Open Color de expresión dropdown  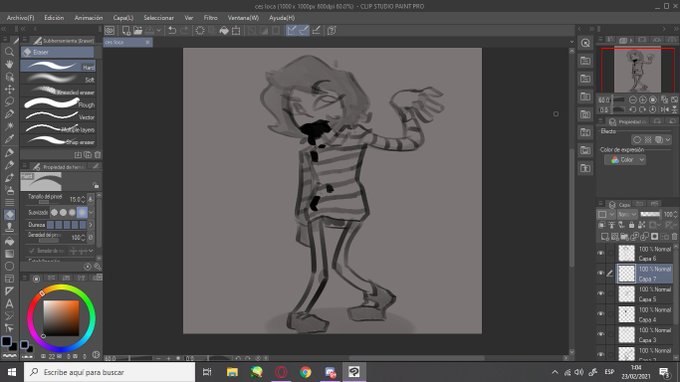coord(625,160)
